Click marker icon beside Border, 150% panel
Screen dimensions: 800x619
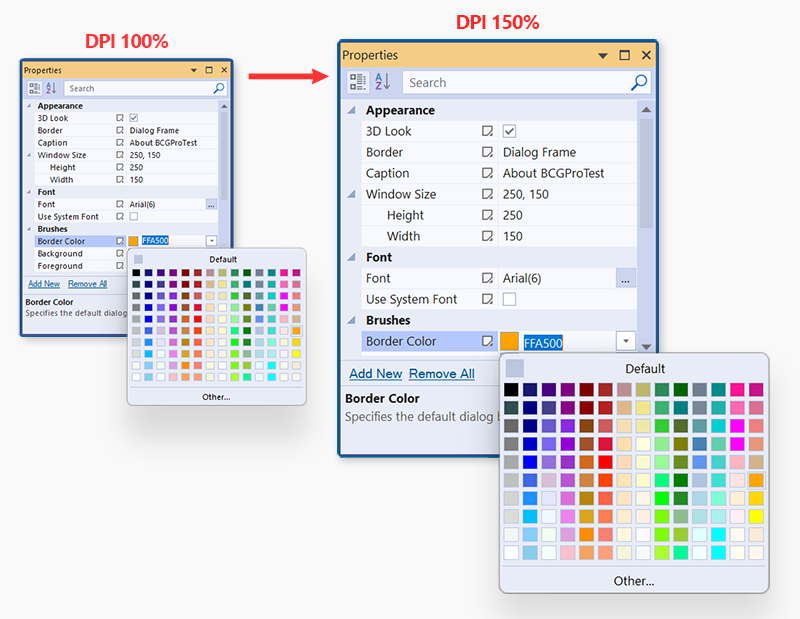point(487,152)
